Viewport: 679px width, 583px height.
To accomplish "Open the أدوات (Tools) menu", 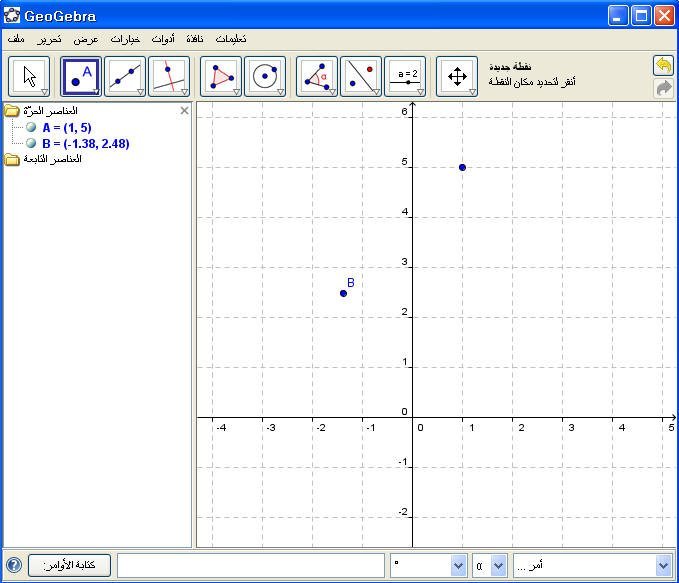I will (163, 39).
